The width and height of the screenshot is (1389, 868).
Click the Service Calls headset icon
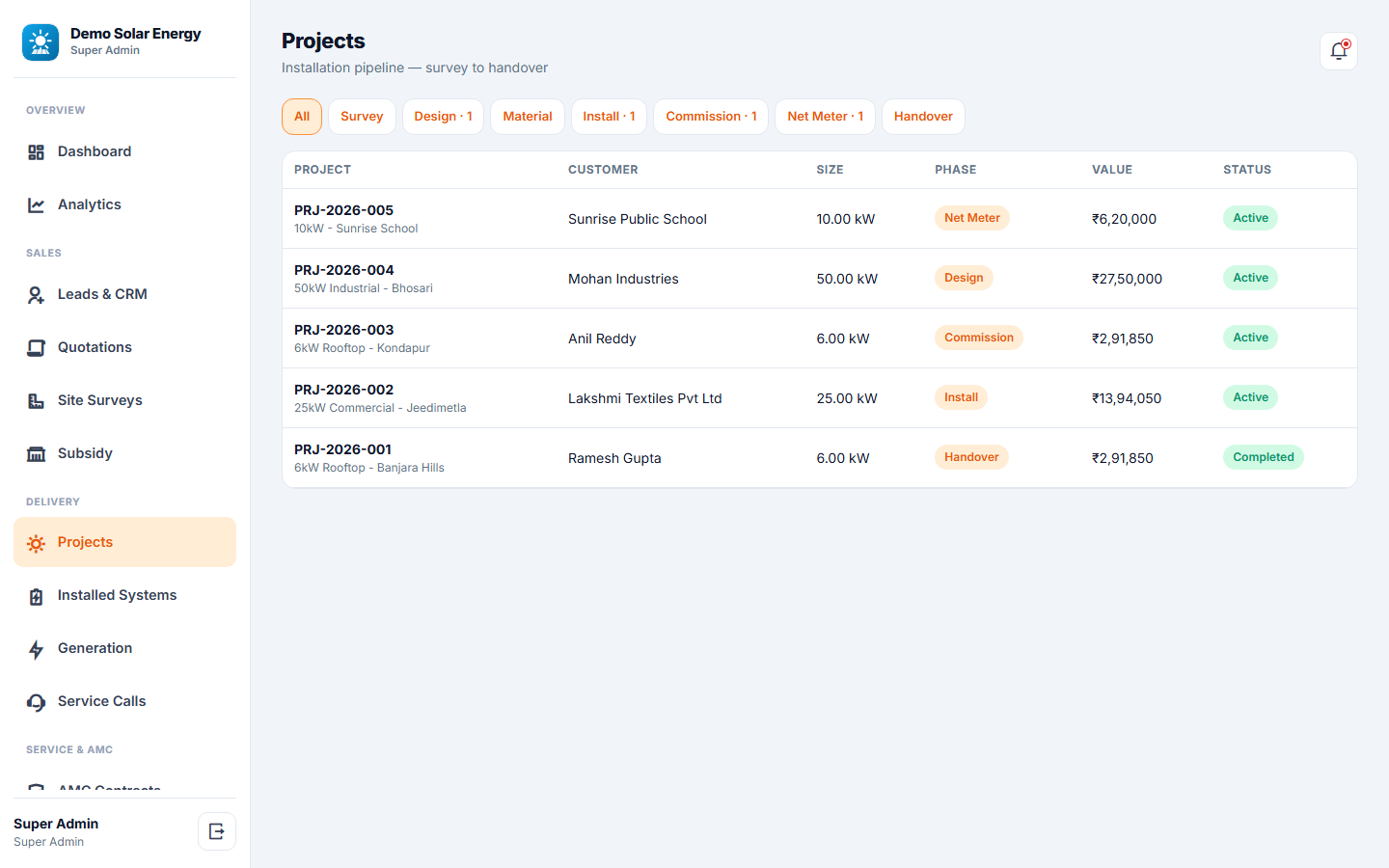(x=37, y=702)
